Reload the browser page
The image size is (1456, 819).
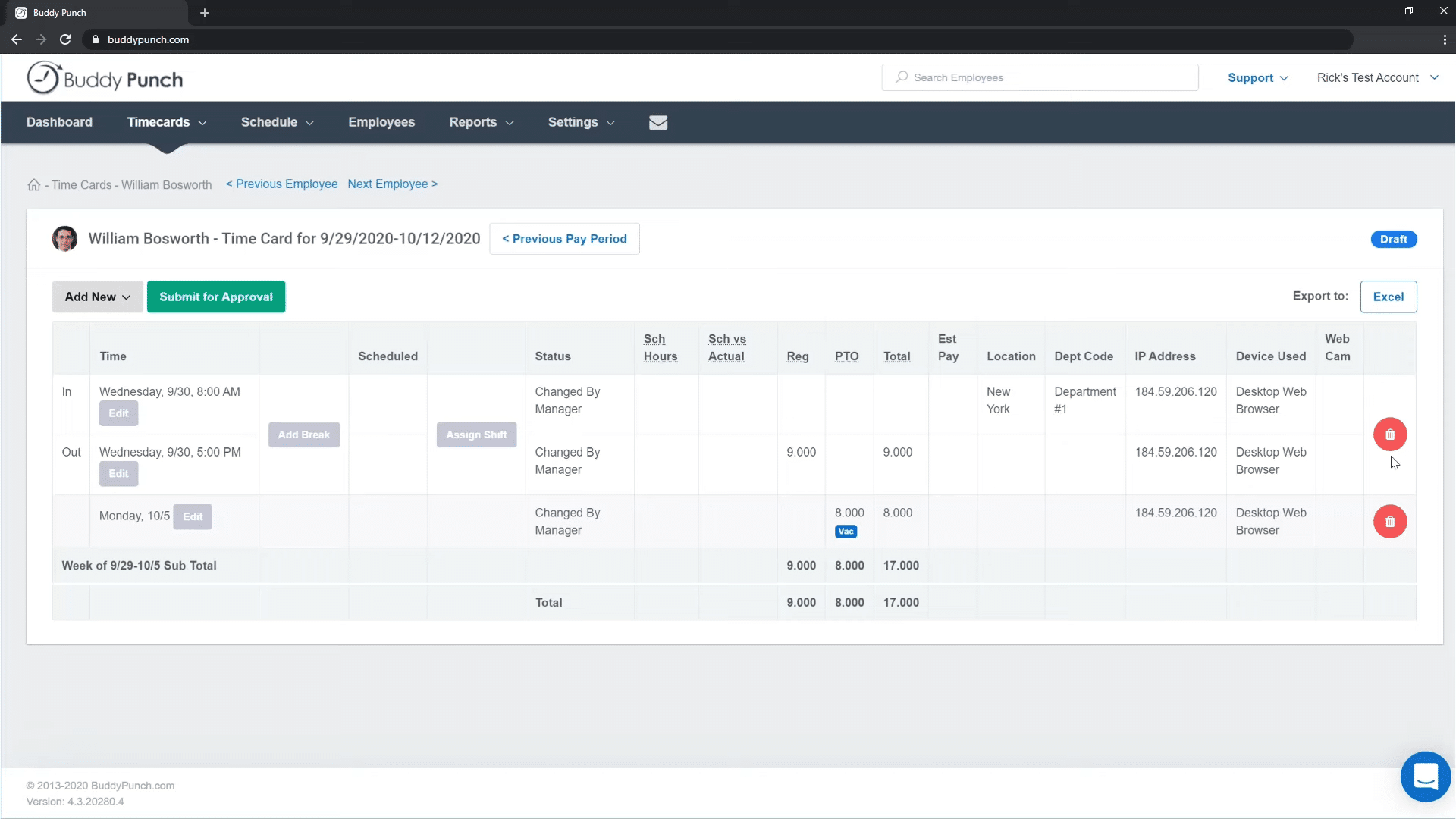click(65, 39)
